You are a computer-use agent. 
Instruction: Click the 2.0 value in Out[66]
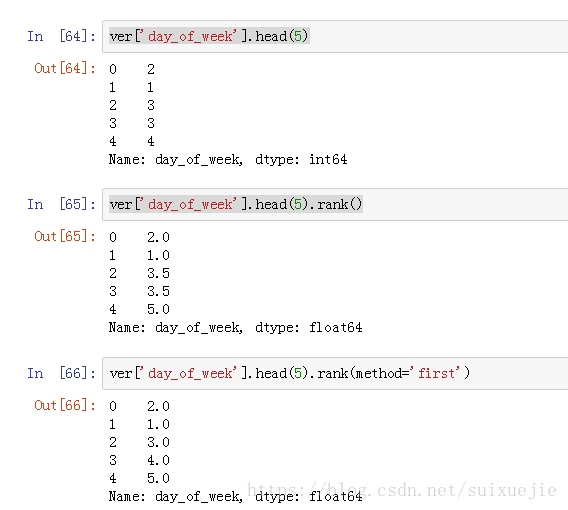[x=158, y=406]
